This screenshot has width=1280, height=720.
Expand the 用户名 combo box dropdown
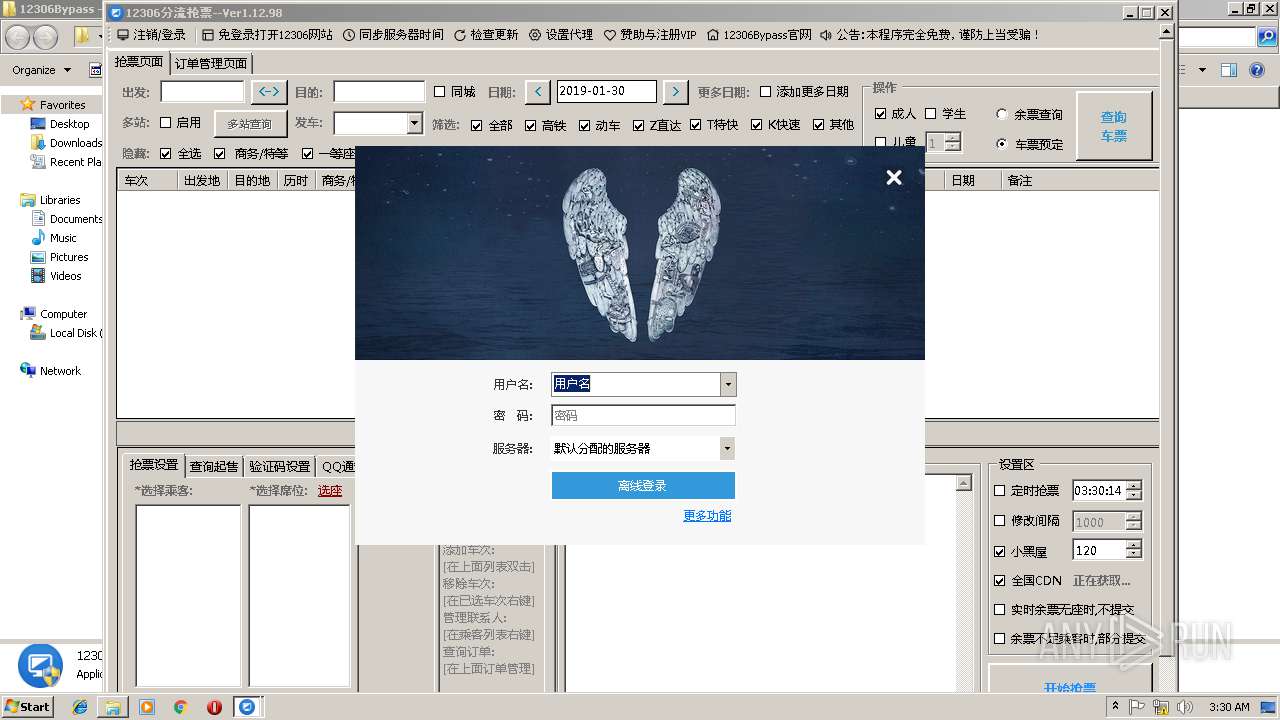[728, 384]
